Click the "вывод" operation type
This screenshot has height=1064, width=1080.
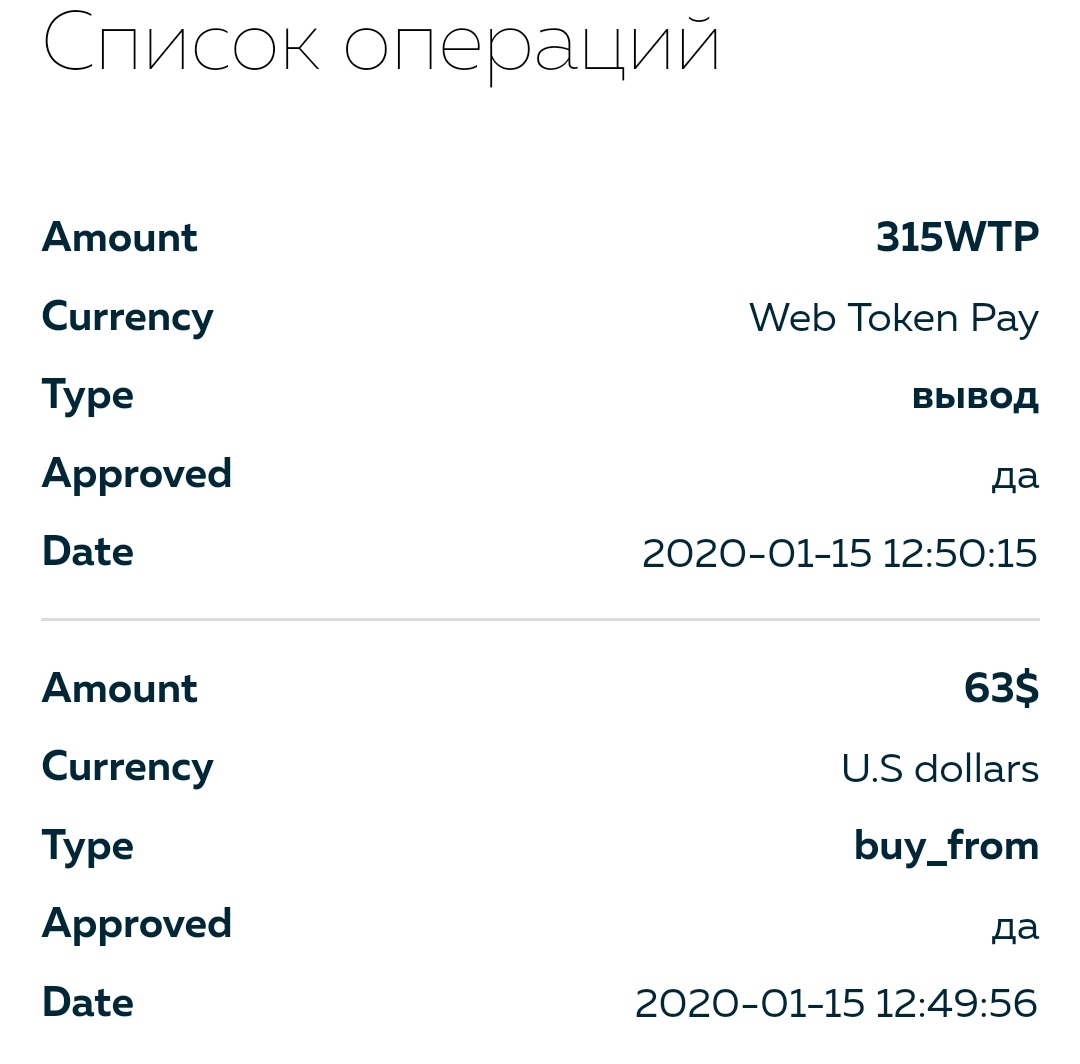(x=975, y=396)
